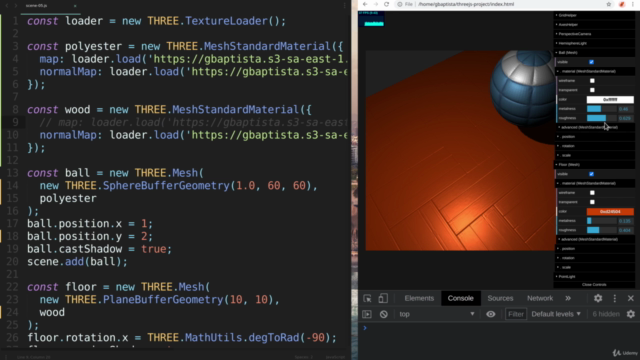Expand Ball advanced MeshStandardMaterial folder

(x=596, y=127)
